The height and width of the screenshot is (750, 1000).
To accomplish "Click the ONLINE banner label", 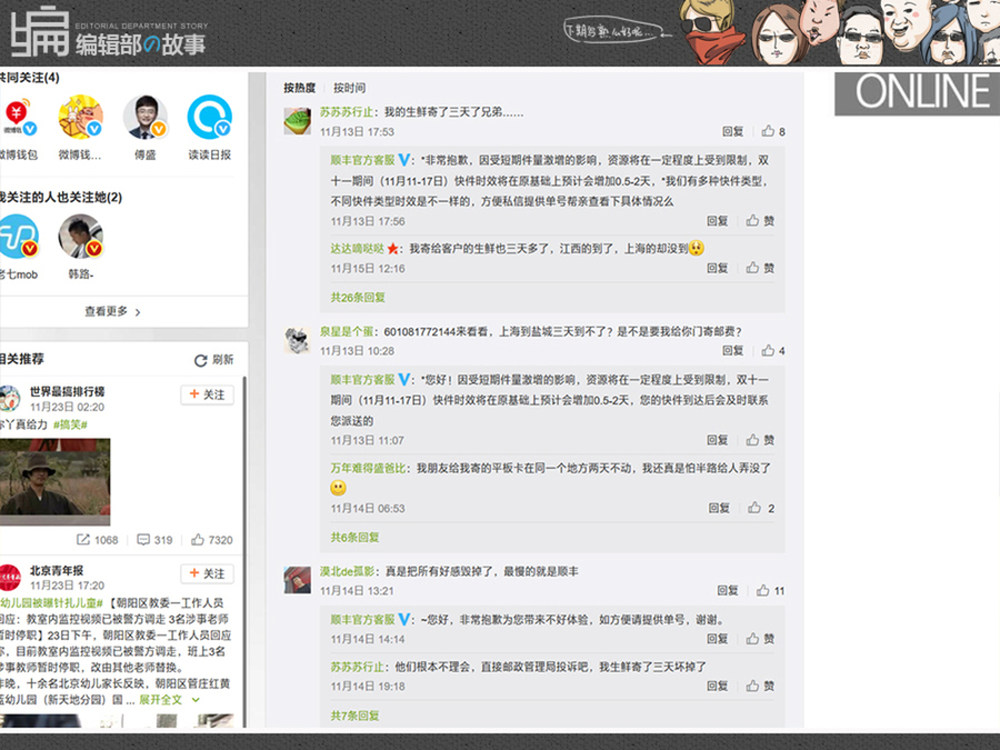I will coord(917,93).
